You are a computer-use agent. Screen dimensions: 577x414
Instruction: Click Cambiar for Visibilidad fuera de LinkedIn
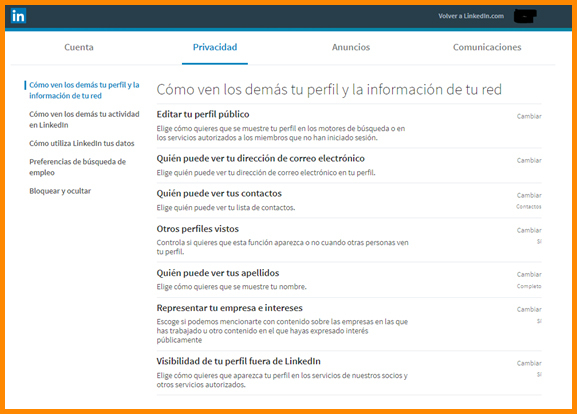(529, 363)
